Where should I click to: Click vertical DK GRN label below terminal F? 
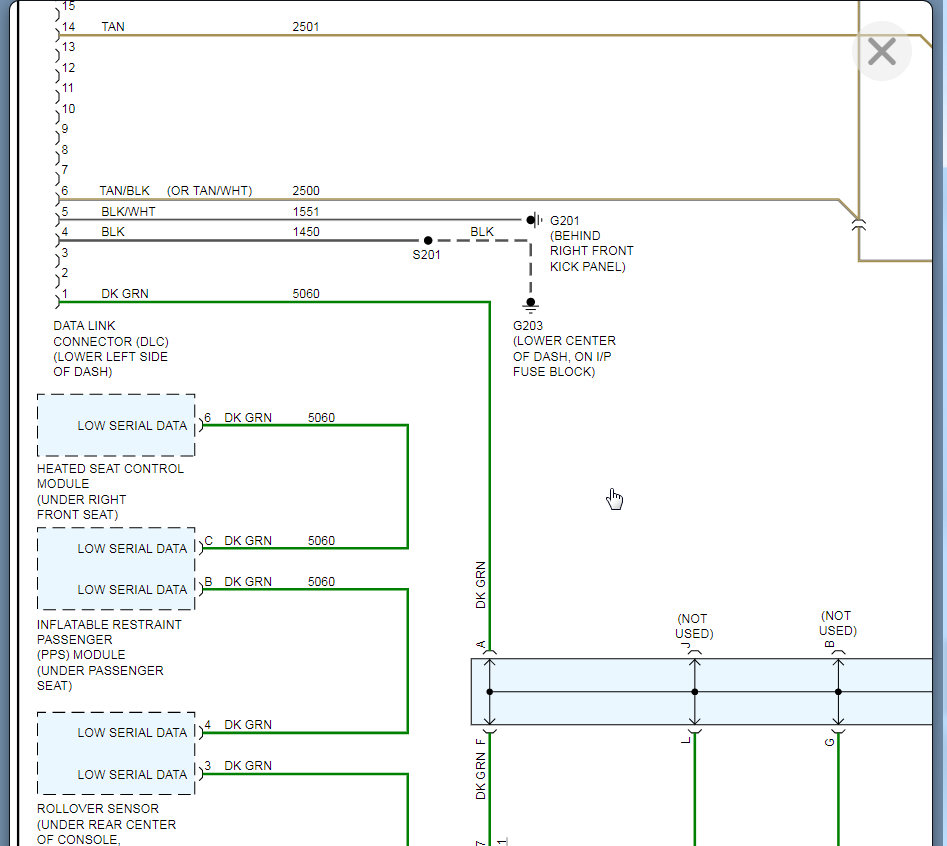tap(480, 776)
